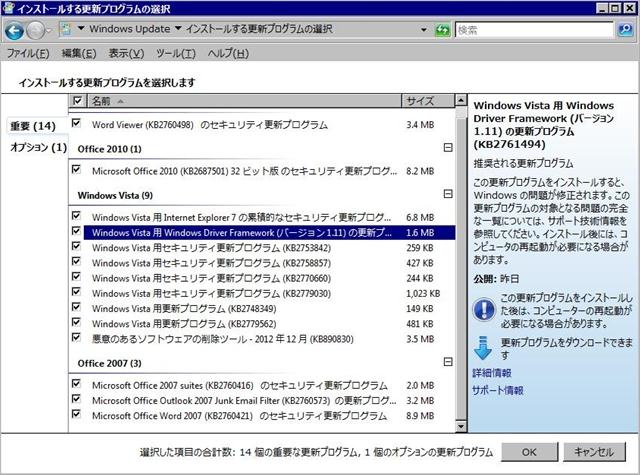The height and width of the screenshot is (475, 640).
Task: Uncheck the KB2758857 security update
Action: [x=76, y=261]
